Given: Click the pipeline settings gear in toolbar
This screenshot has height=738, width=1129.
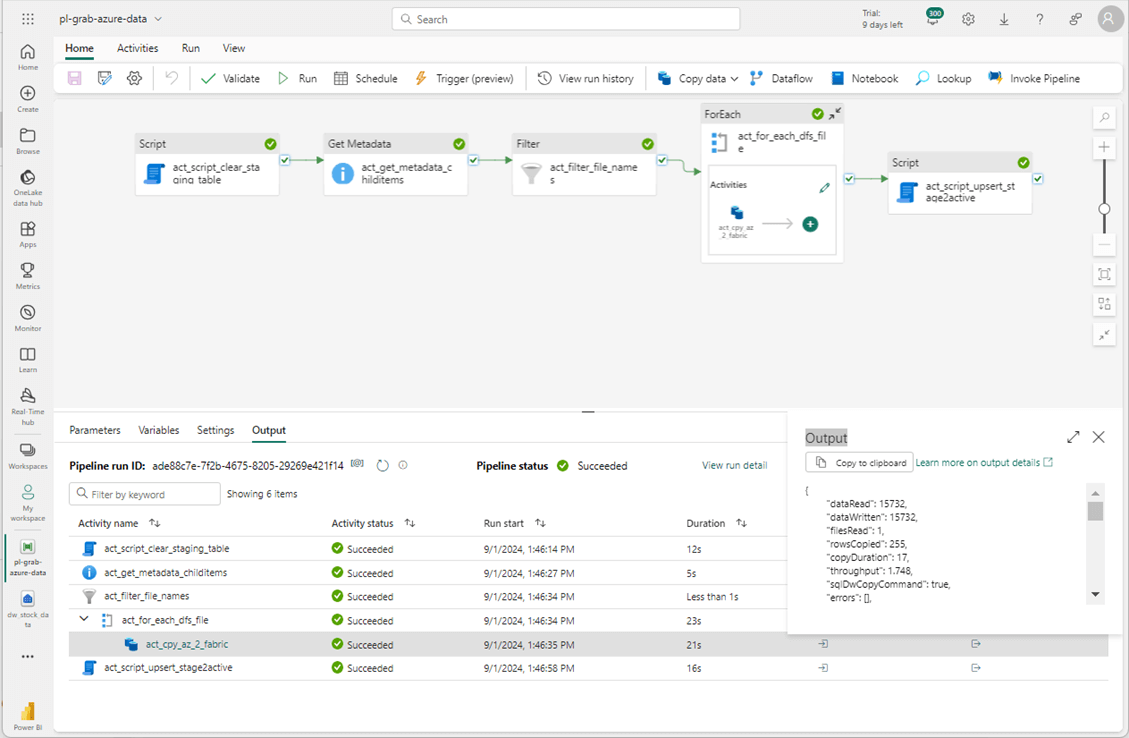Looking at the screenshot, I should pos(135,78).
